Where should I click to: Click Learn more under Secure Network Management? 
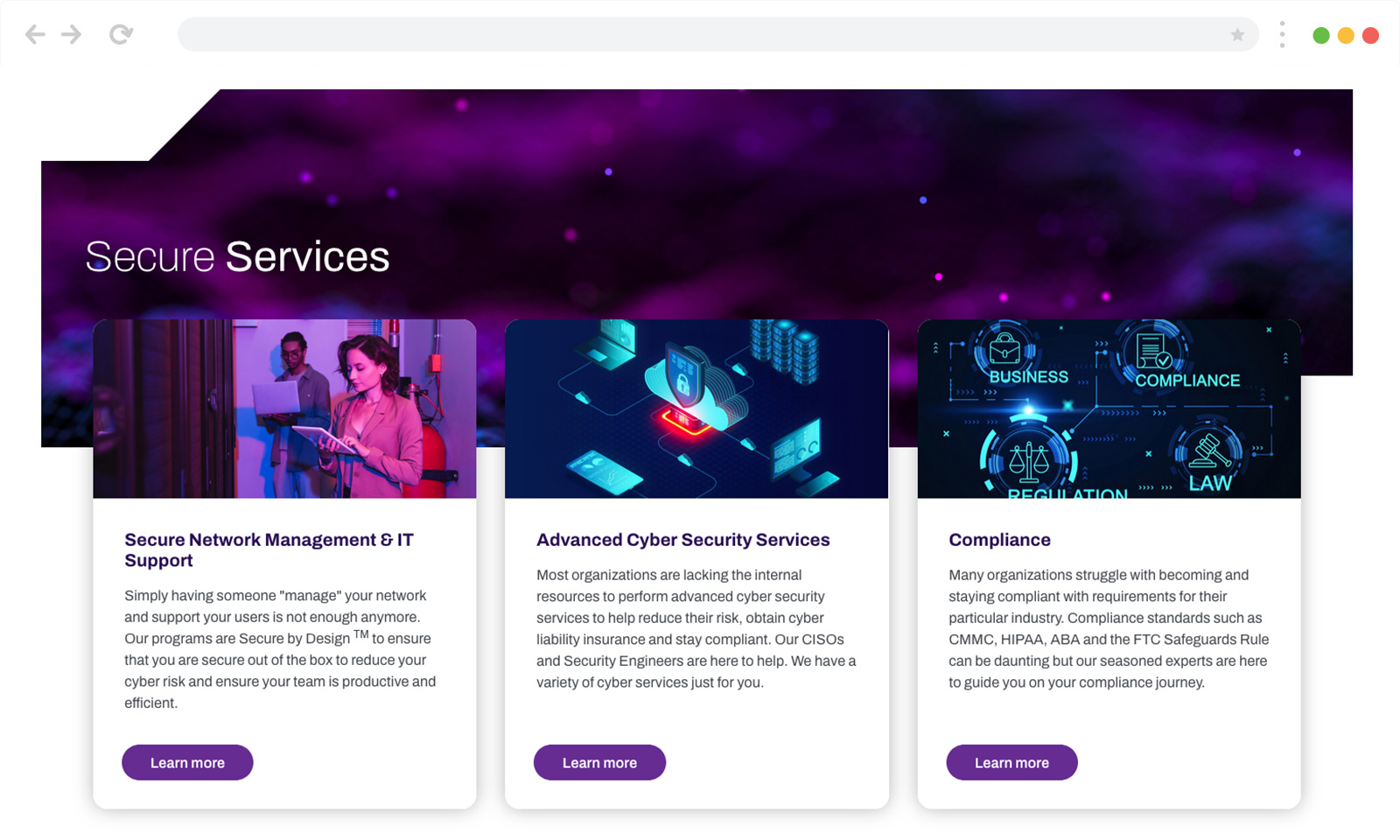(x=187, y=762)
